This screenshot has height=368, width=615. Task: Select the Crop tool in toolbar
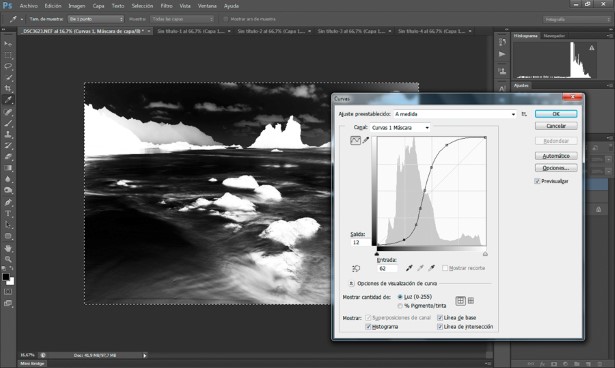(8, 88)
